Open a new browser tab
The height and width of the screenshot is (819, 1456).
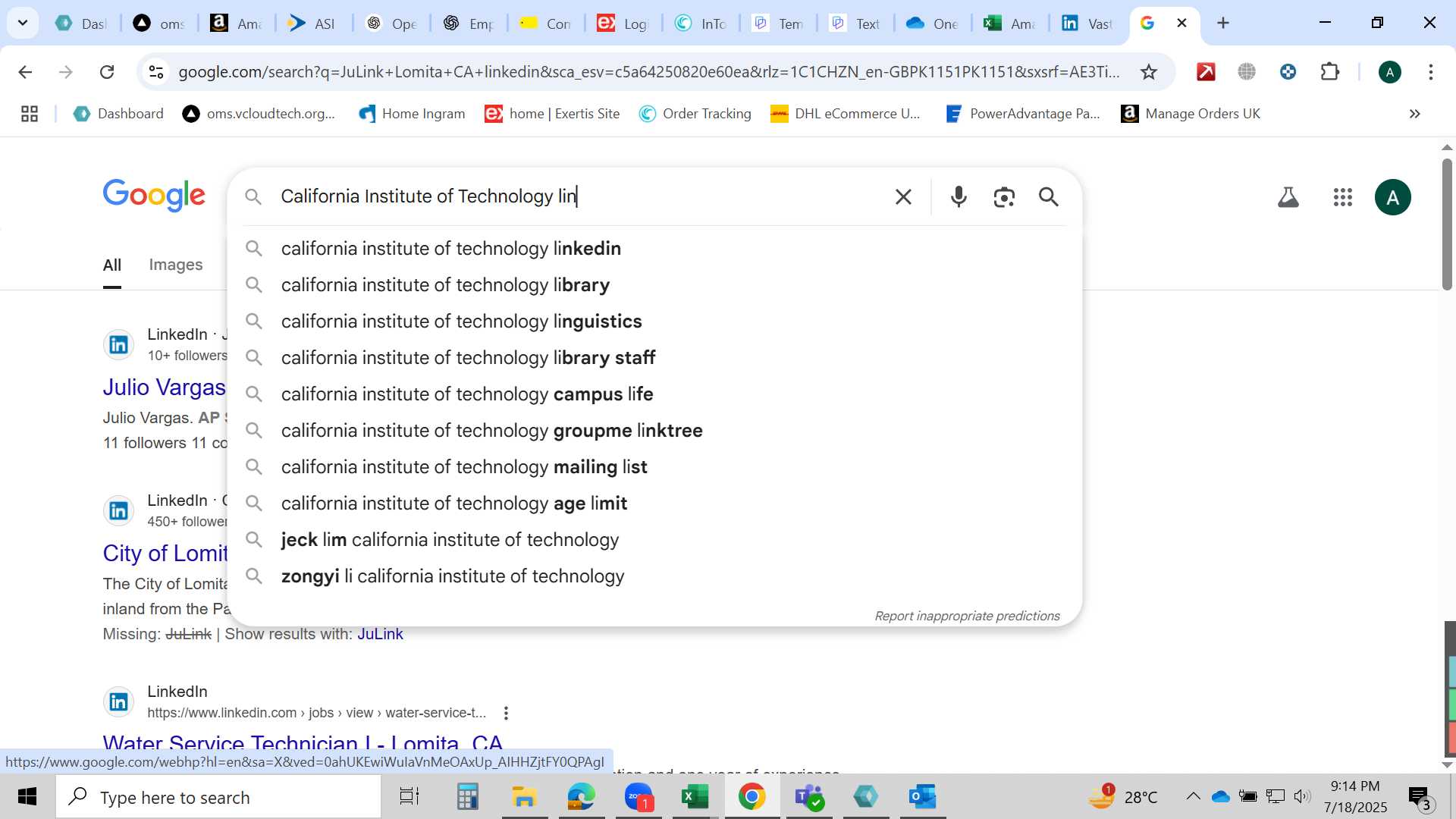1222,23
